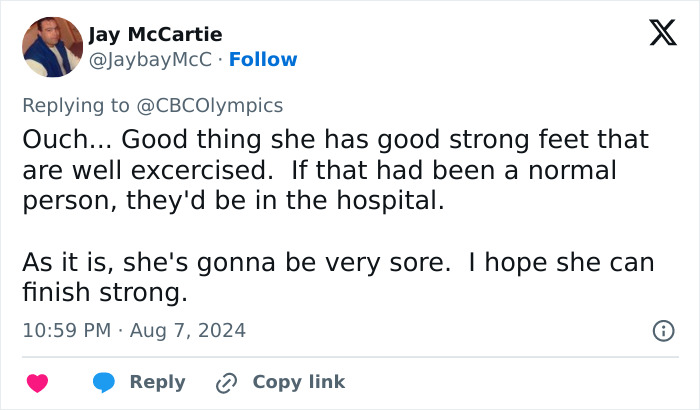The height and width of the screenshot is (410, 700).
Task: Like the tweet with the heart icon
Action: tap(37, 382)
